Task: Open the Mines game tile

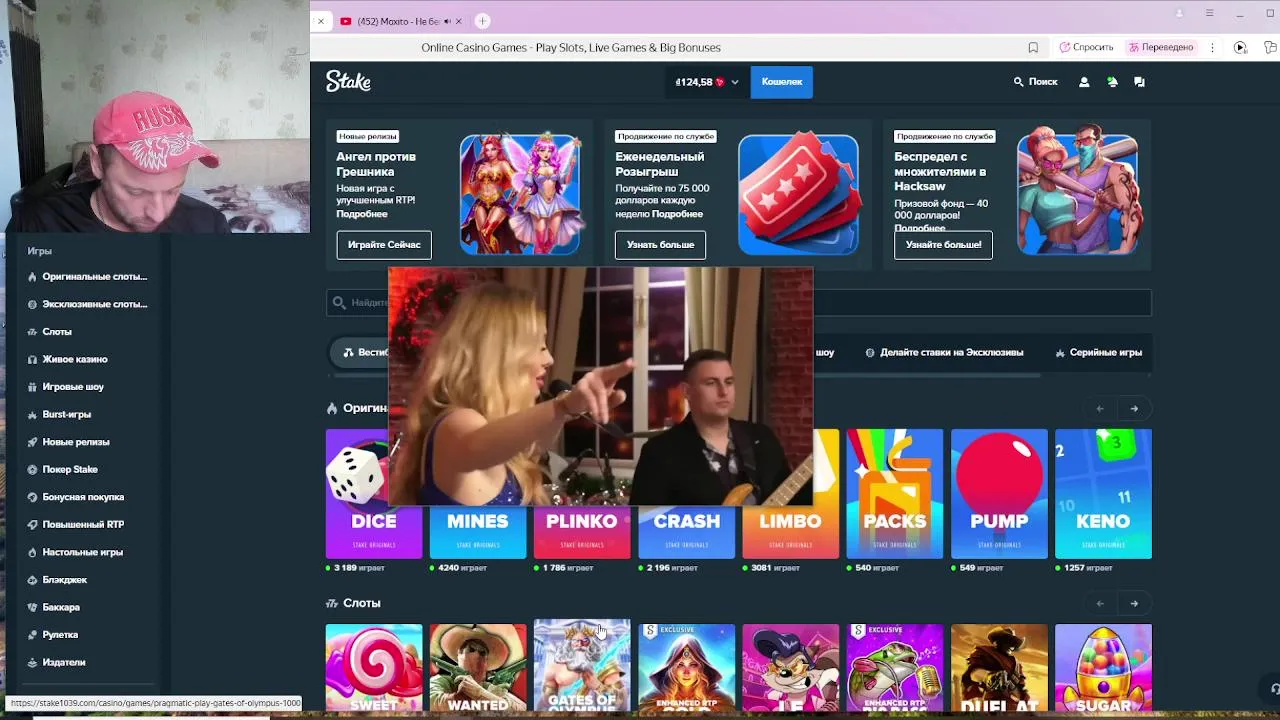Action: 478,530
